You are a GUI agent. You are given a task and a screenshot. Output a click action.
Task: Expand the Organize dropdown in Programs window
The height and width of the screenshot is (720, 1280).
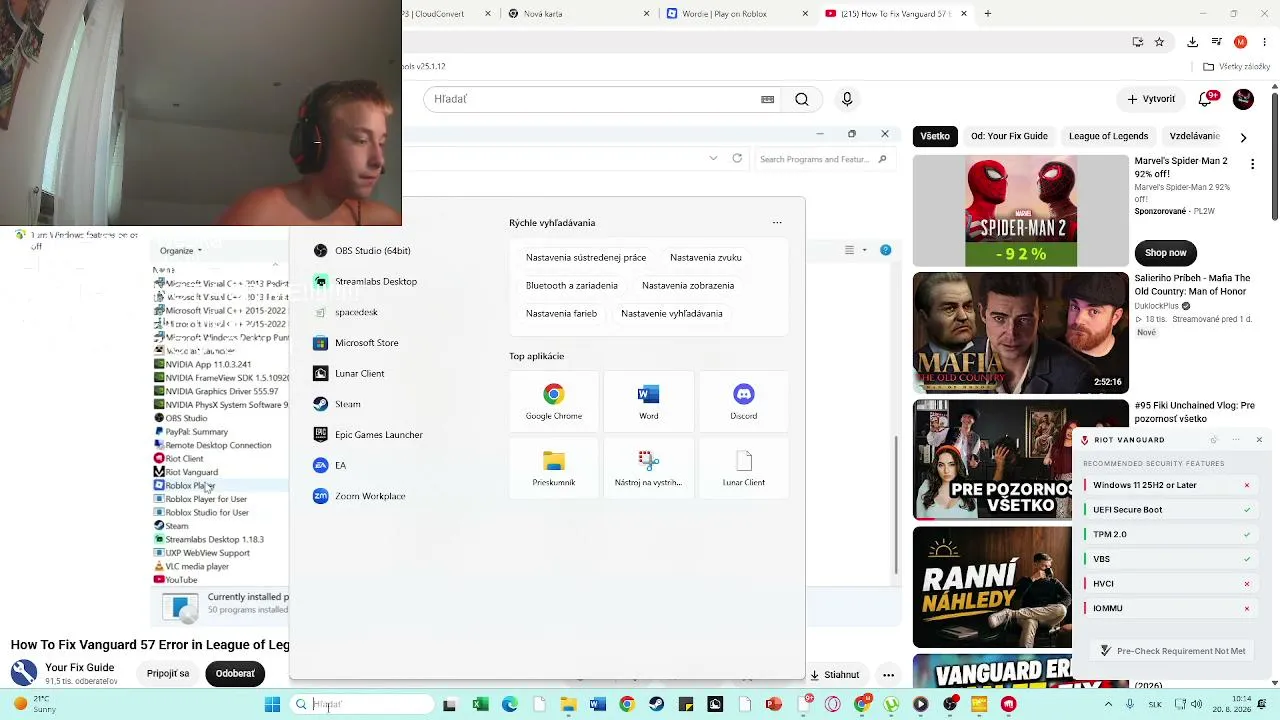[x=181, y=250]
